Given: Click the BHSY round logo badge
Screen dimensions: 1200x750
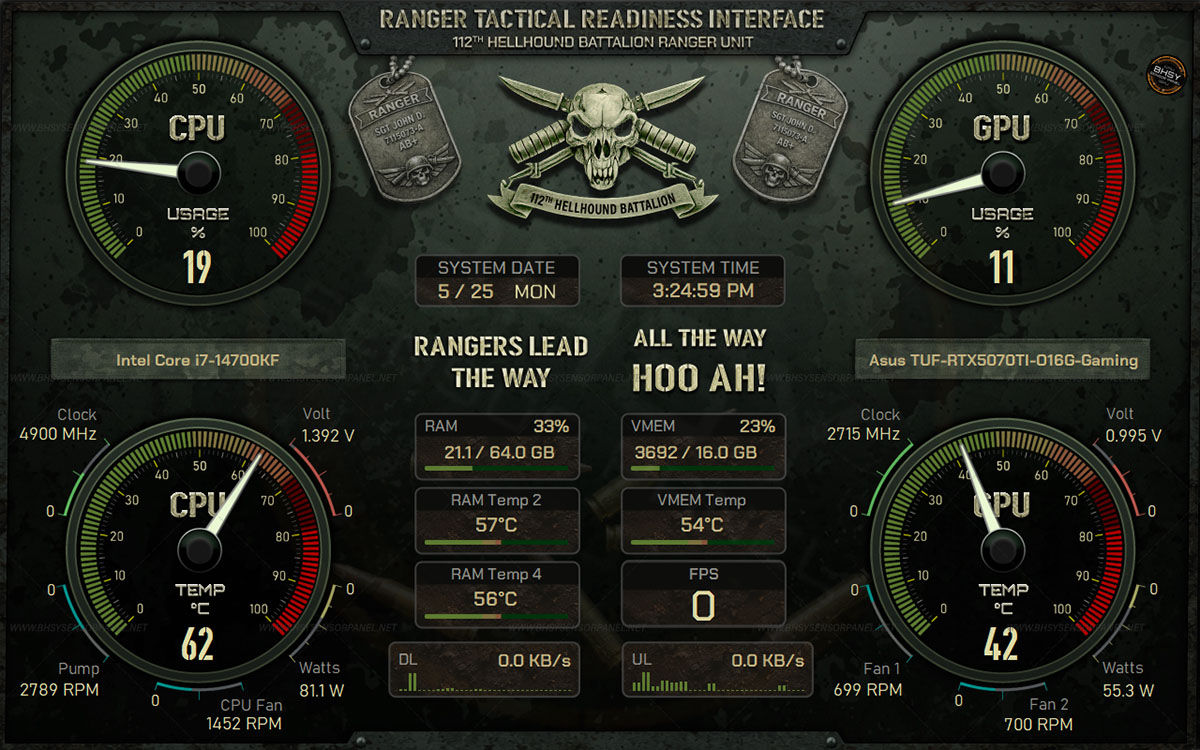Looking at the screenshot, I should [x=1165, y=78].
